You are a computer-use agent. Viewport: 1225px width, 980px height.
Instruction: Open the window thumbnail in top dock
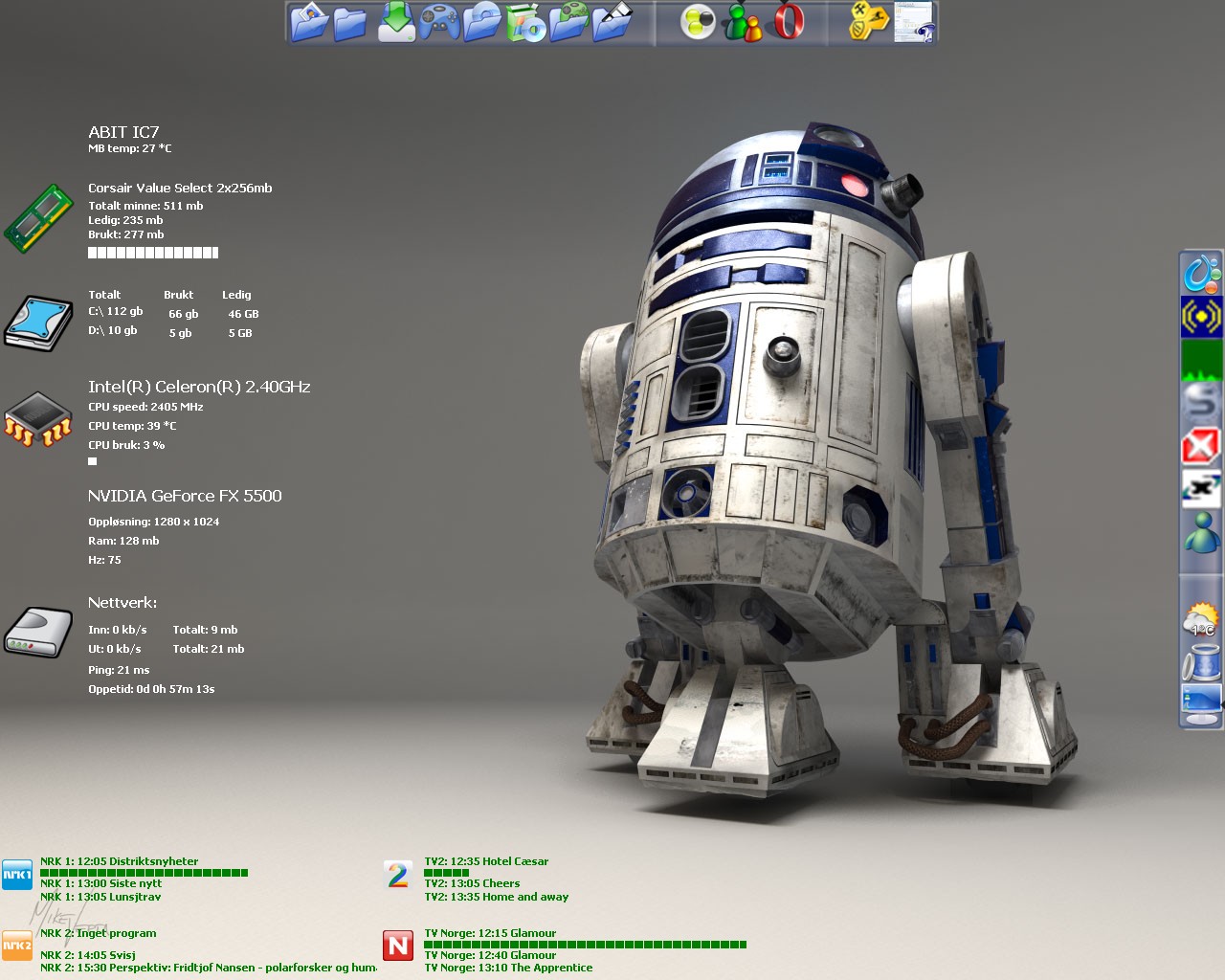(914, 22)
